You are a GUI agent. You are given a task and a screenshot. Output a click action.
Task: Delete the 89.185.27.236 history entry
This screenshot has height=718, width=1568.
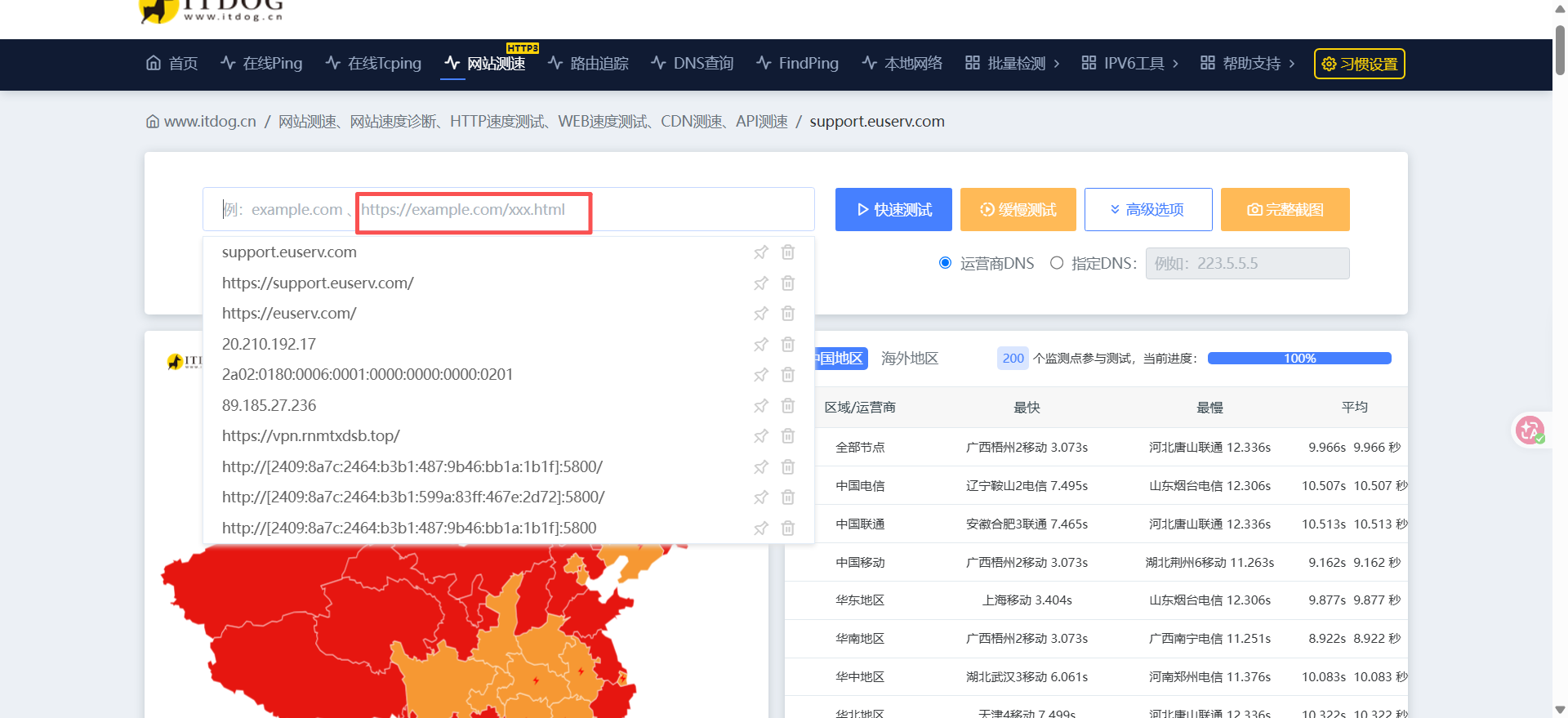tap(788, 406)
